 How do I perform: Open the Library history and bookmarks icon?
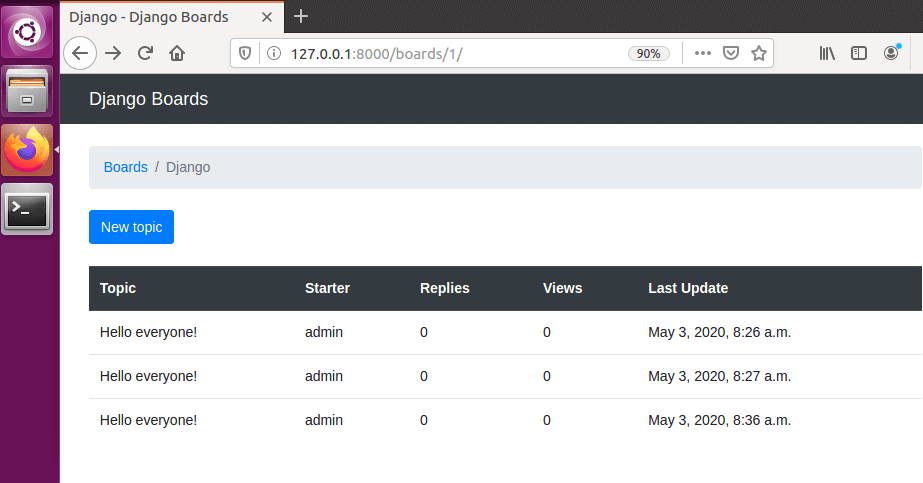click(827, 54)
